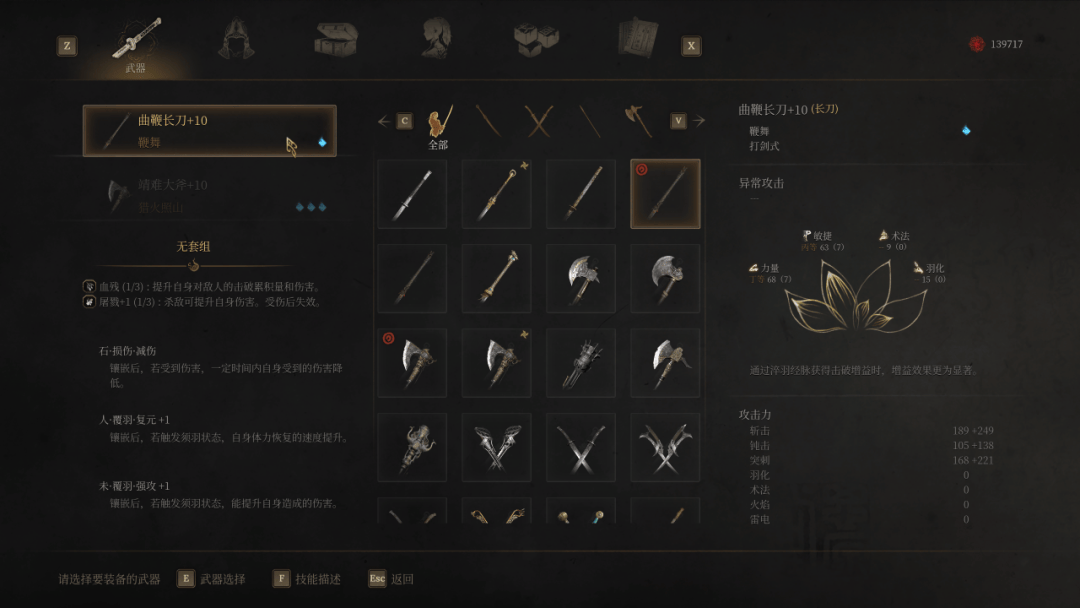The width and height of the screenshot is (1080, 608).
Task: Click the E 武器选择 weapon select button
Action: 211,579
